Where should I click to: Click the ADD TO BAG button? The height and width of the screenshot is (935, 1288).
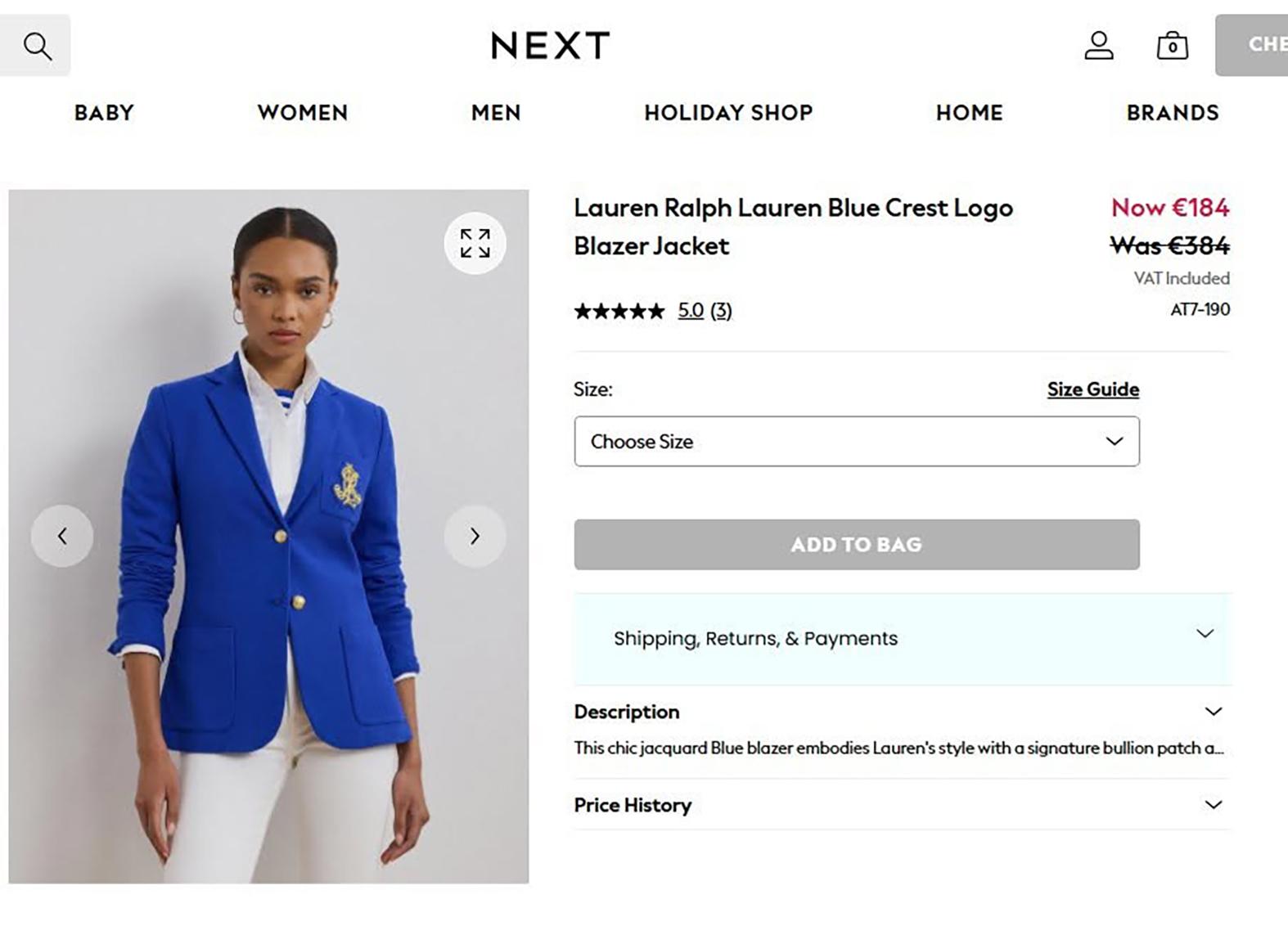tap(857, 544)
